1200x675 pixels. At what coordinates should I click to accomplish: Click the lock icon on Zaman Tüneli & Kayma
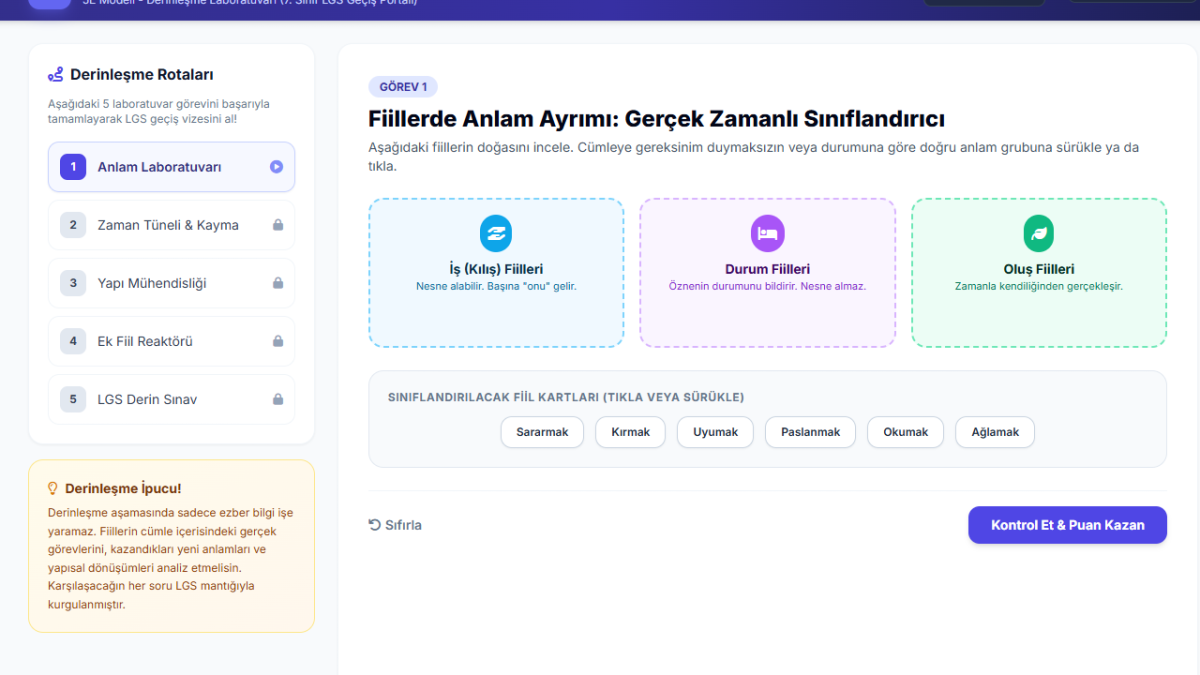[x=278, y=225]
